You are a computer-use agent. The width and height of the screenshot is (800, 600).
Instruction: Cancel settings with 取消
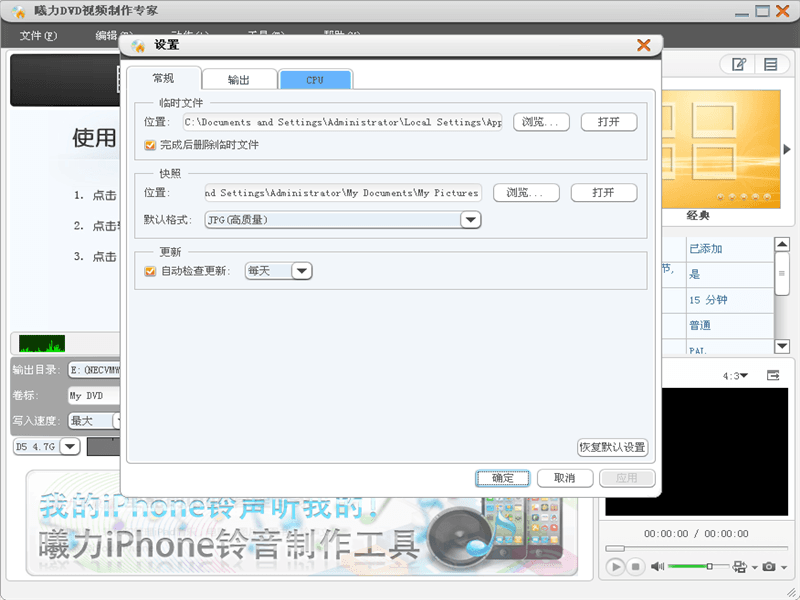[x=565, y=478]
